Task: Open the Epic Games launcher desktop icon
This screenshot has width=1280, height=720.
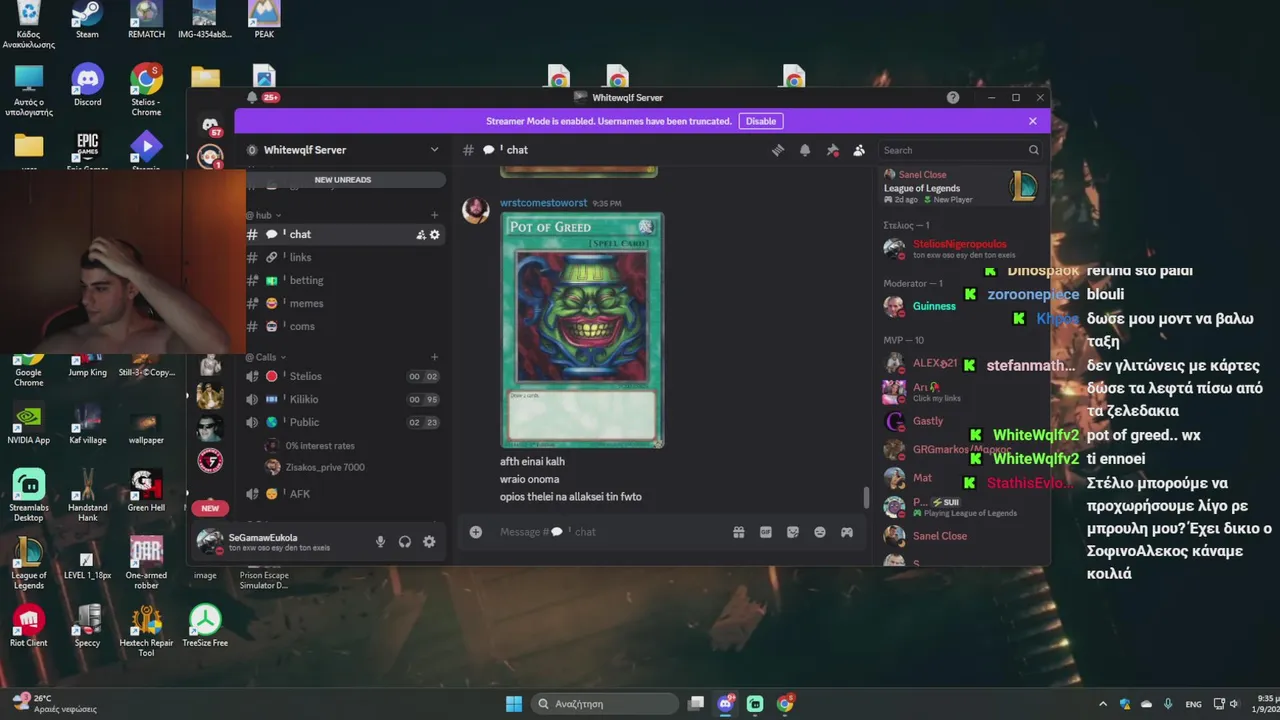Action: [x=87, y=152]
